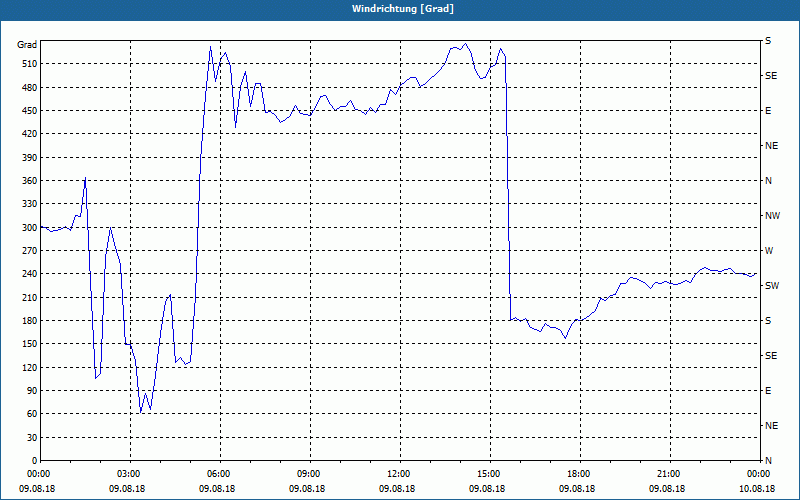Click the 120 degree axis label
The image size is (800, 500).
(x=30, y=367)
